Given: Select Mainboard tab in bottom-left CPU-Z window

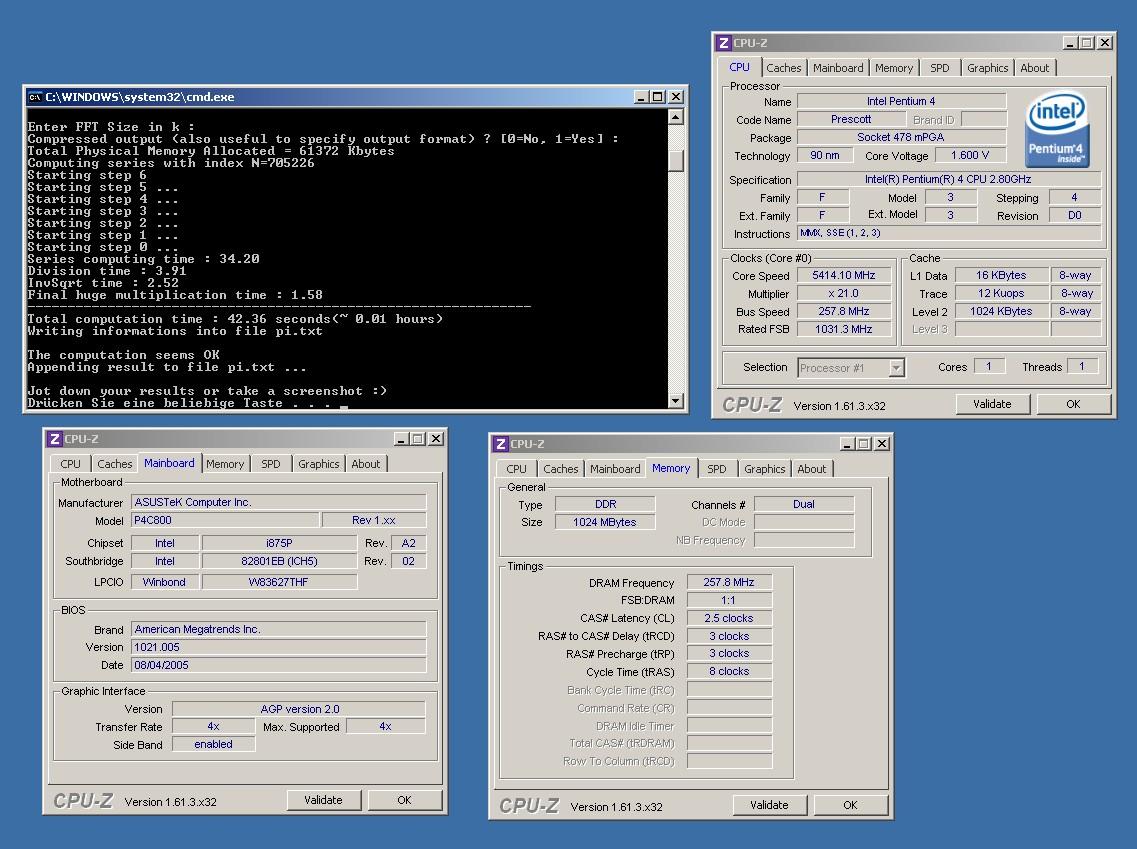Looking at the screenshot, I should click(x=169, y=463).
